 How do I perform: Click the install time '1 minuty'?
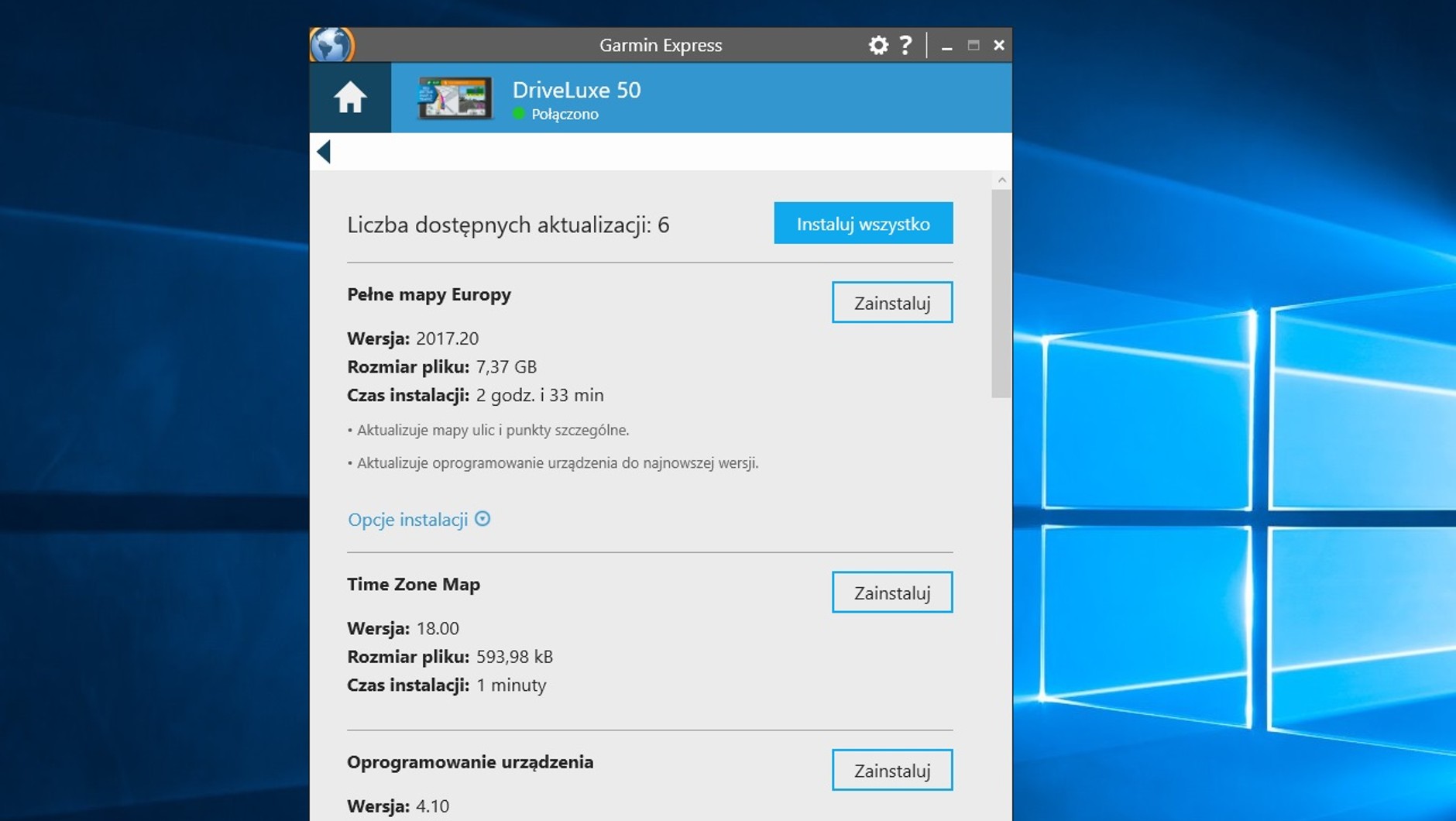pyautogui.click(x=511, y=685)
